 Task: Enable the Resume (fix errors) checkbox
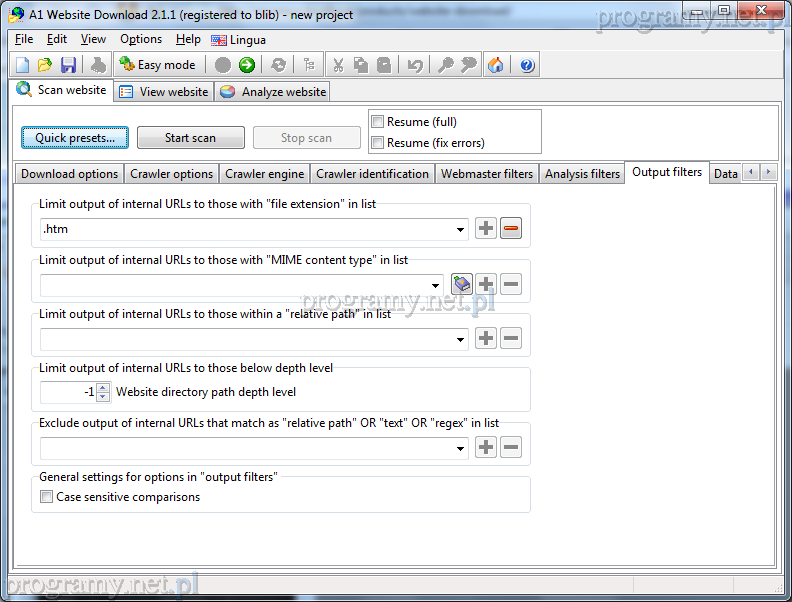378,143
